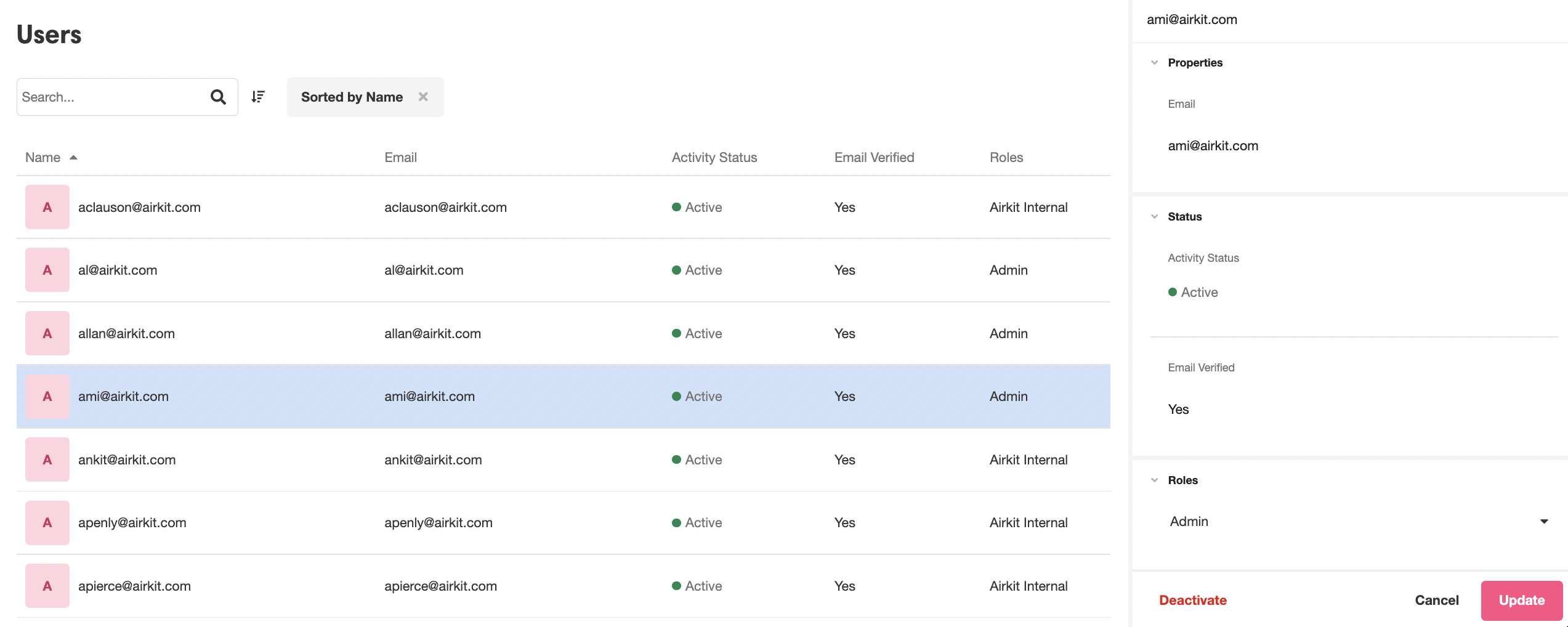Click the al@airkit.com avatar icon
This screenshot has width=1568, height=627.
[47, 270]
